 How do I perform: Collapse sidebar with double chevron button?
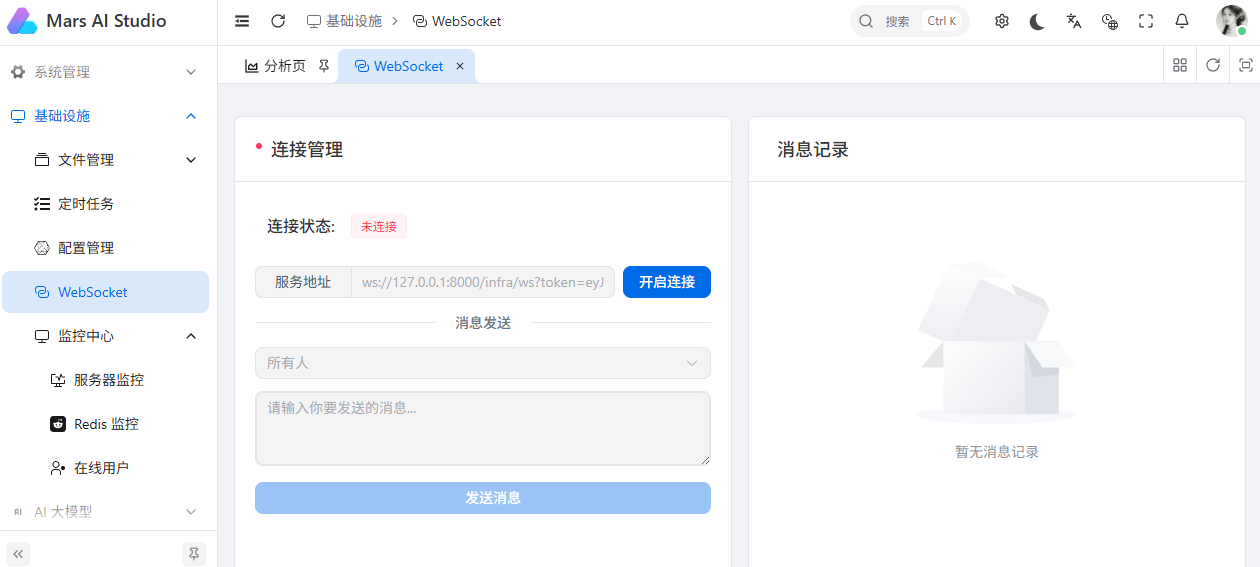[18, 553]
